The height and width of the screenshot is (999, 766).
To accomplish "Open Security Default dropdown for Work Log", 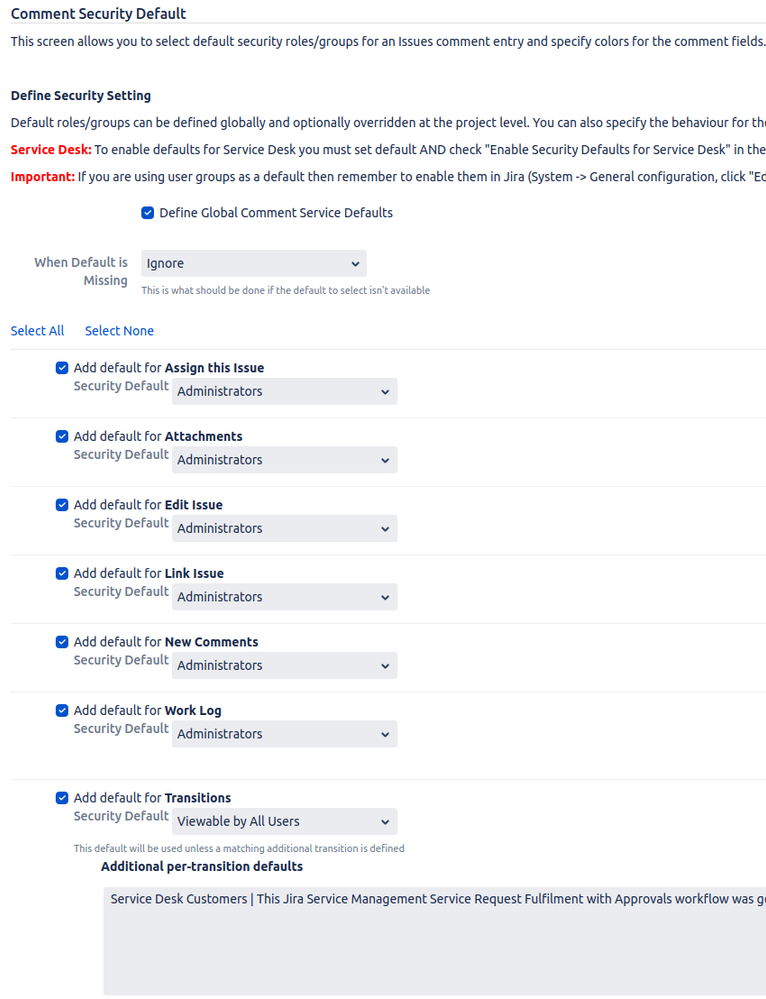I will pos(285,733).
